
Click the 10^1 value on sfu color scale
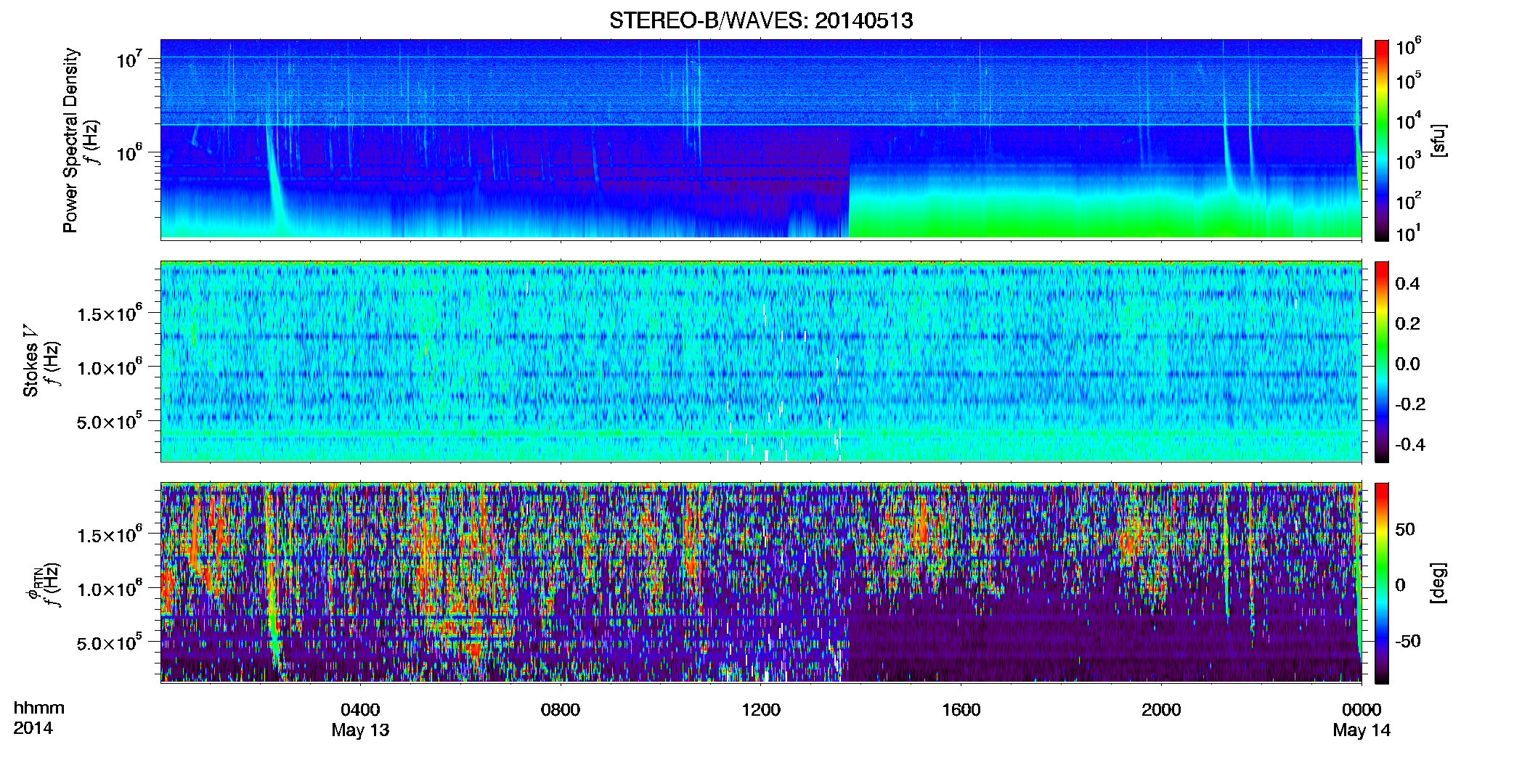pyautogui.click(x=1409, y=234)
